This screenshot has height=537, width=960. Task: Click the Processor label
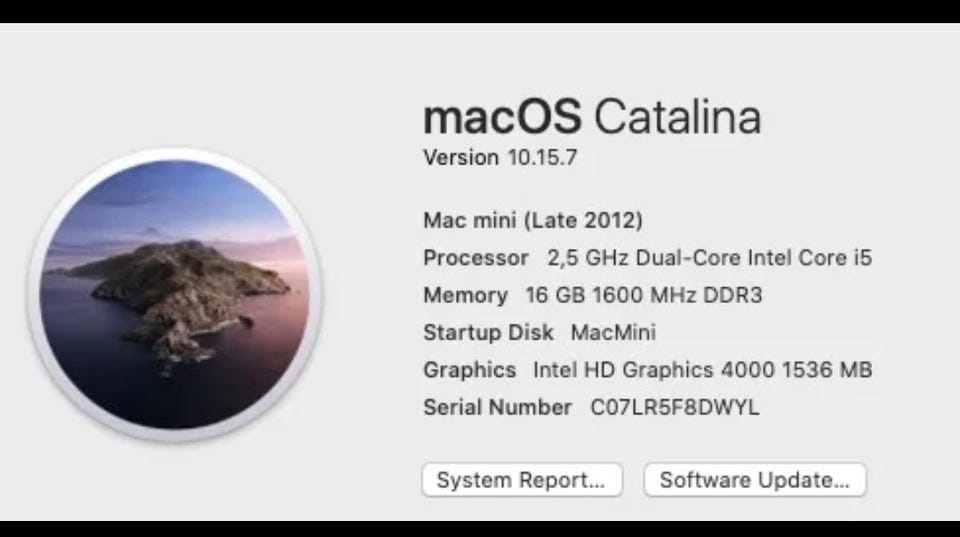pos(475,258)
